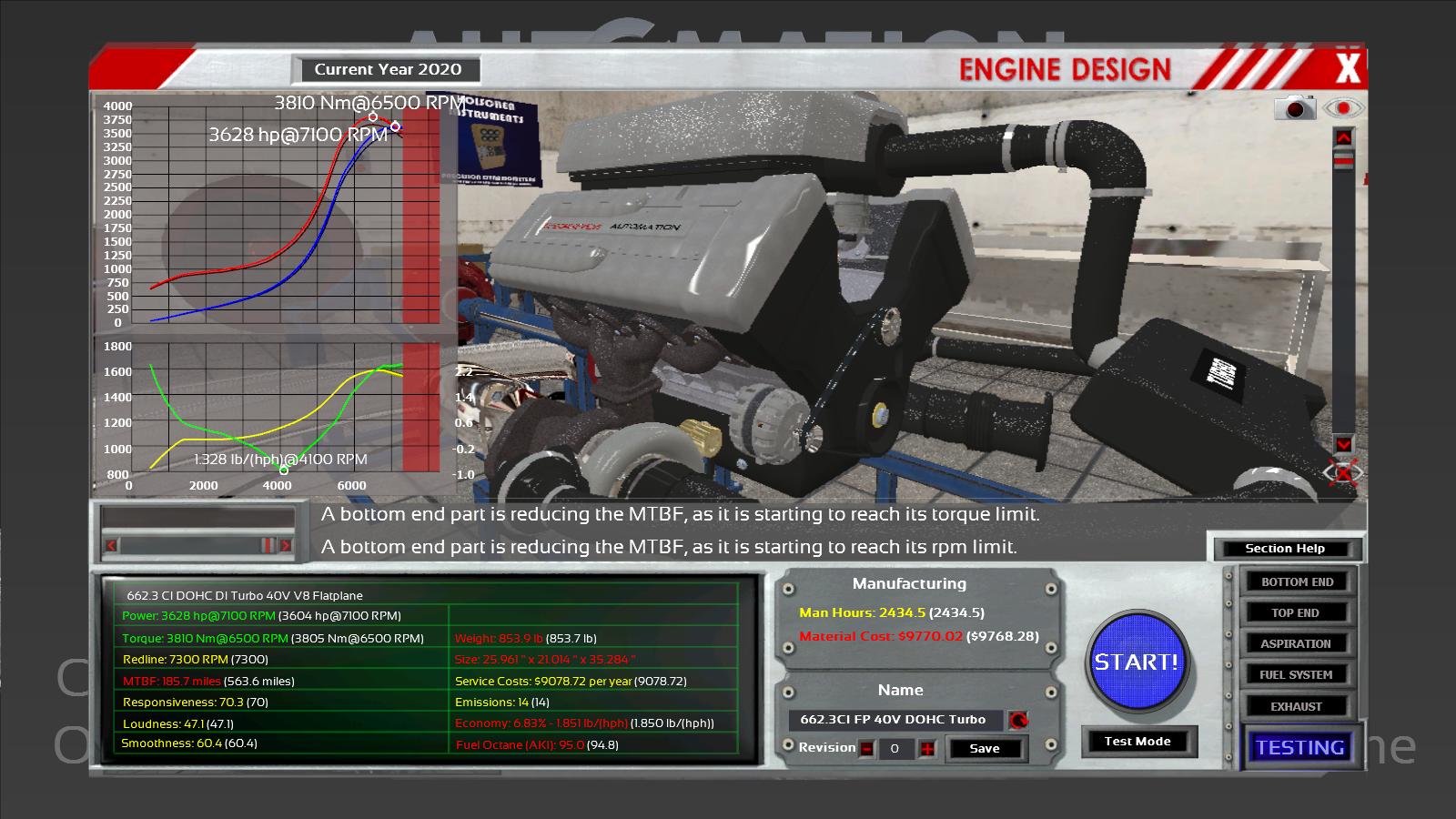Click the engine title 662.3 CI DOHC DI Turbo
The height and width of the screenshot is (819, 1456).
245,595
